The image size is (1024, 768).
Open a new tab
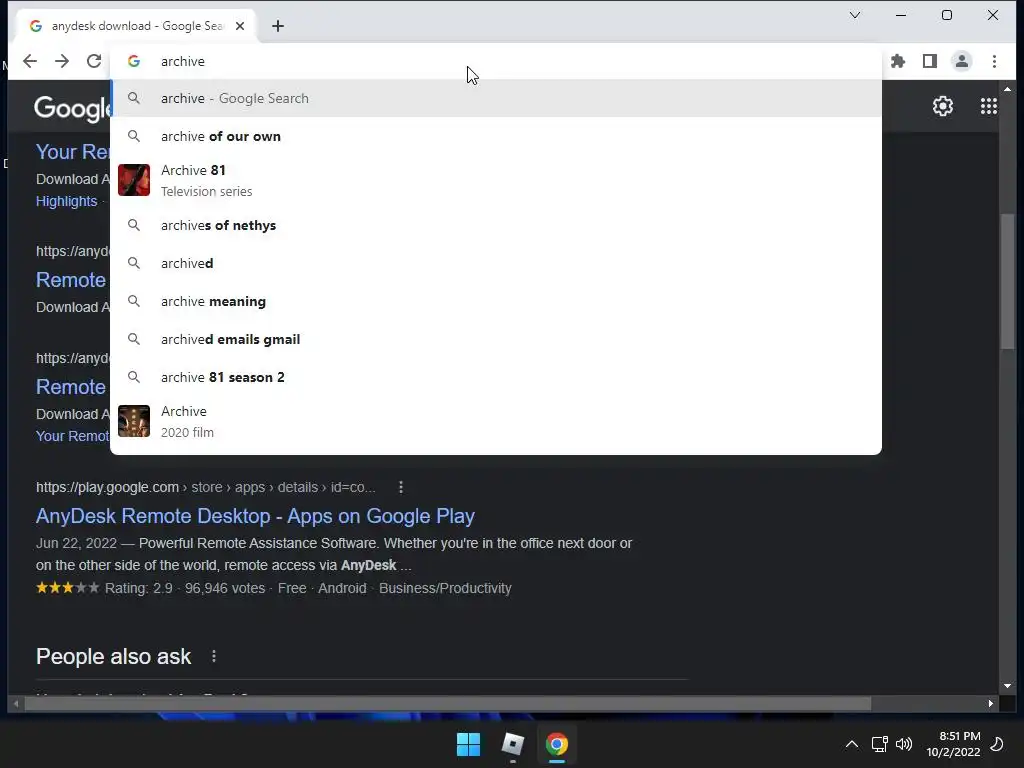[x=278, y=26]
